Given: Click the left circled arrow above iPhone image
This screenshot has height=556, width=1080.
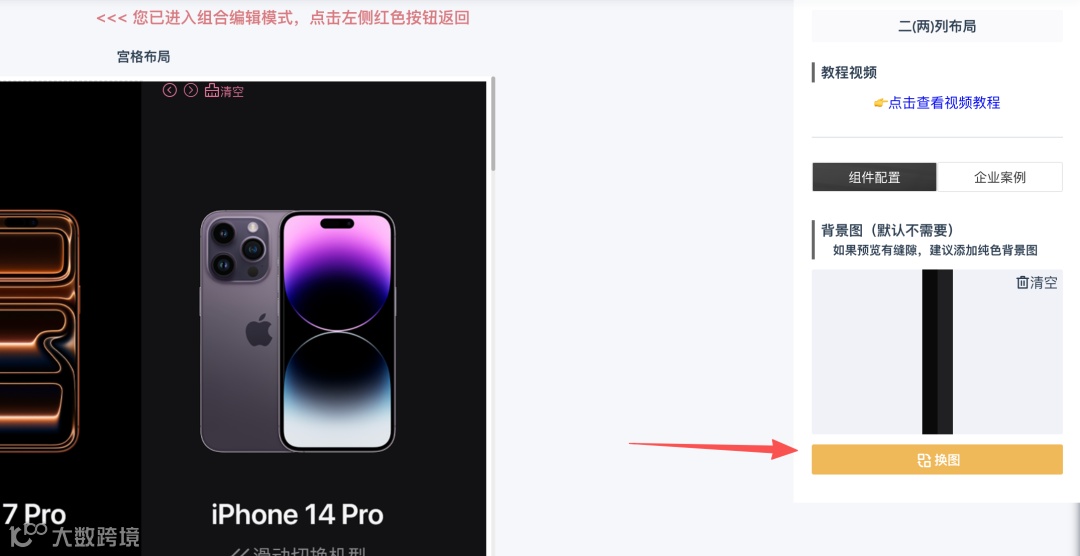Looking at the screenshot, I should click(169, 90).
